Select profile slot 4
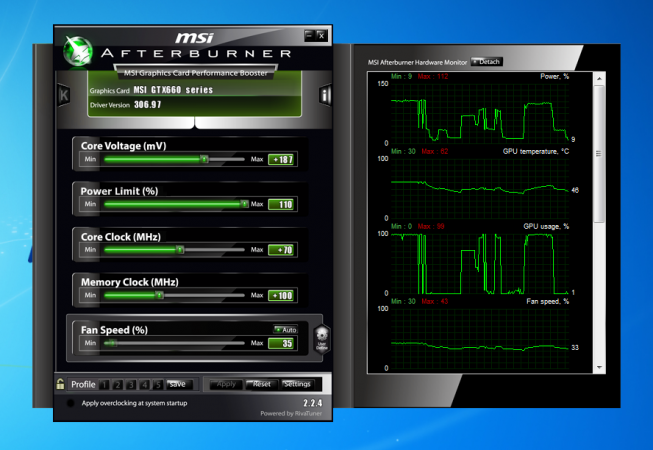This screenshot has width=653, height=450. point(145,385)
